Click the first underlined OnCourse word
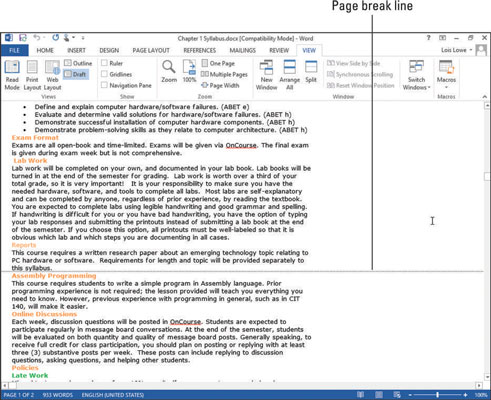Screen dimensions: 491x400 click(x=241, y=145)
